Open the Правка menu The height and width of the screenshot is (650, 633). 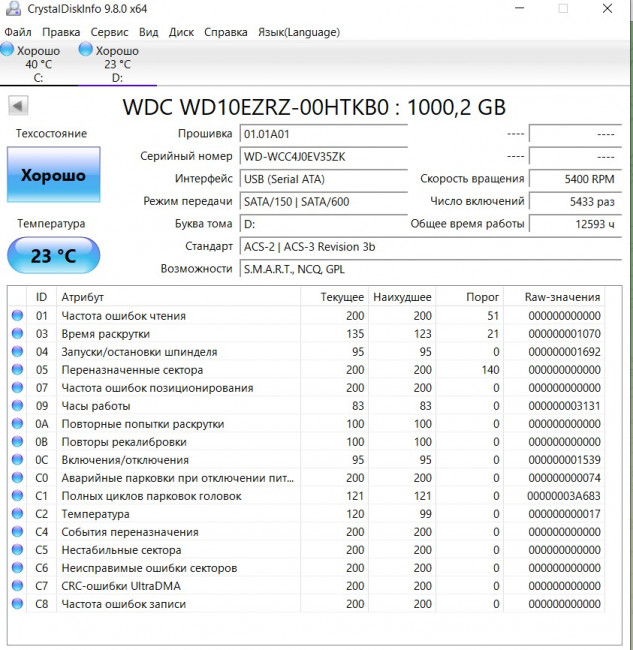pyautogui.click(x=61, y=32)
